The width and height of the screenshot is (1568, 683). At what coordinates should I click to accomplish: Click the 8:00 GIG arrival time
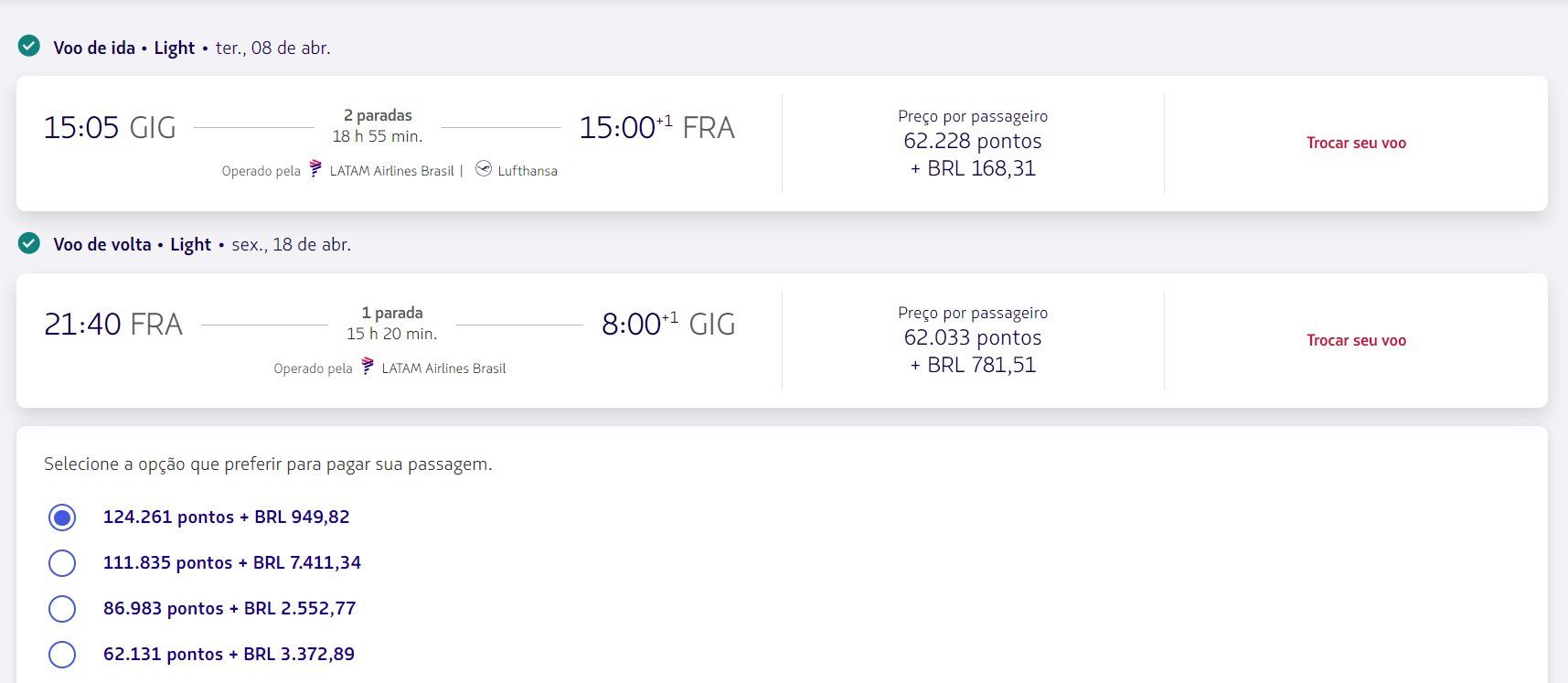click(x=668, y=324)
